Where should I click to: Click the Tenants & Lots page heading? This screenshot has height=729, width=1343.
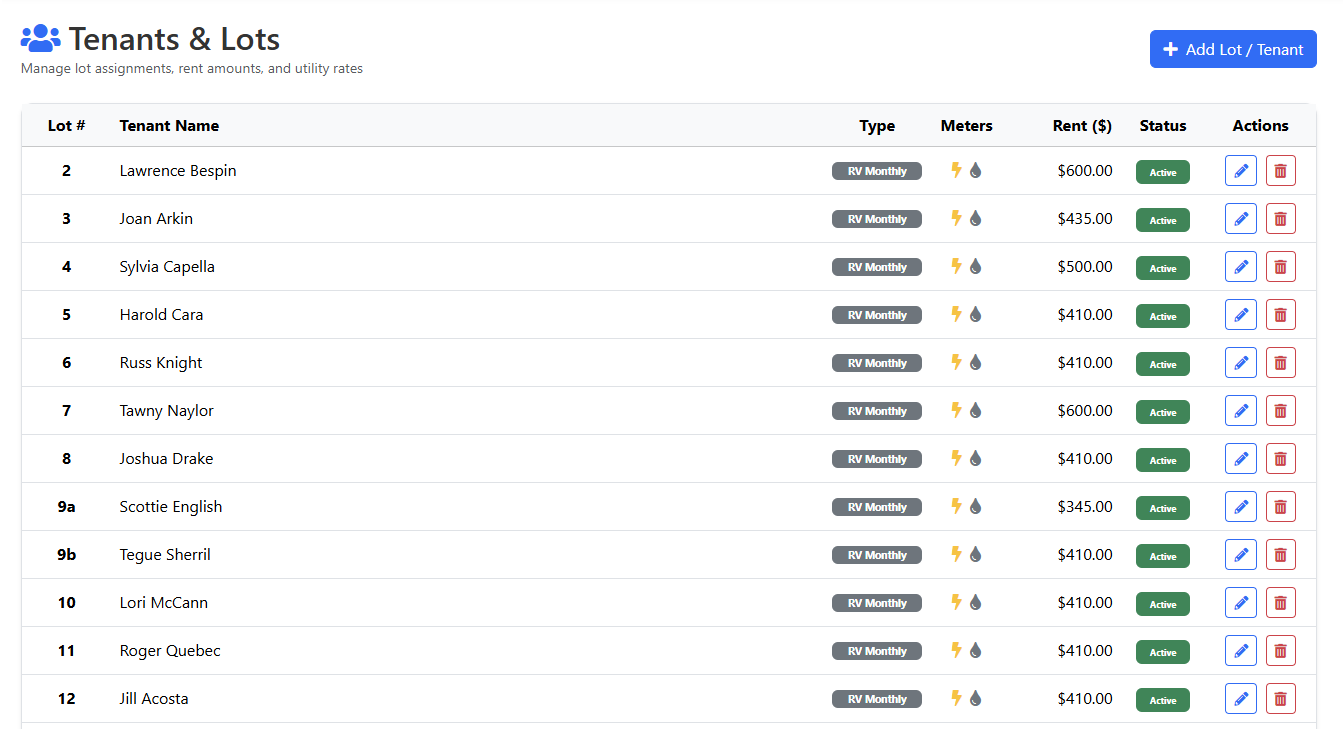(174, 39)
